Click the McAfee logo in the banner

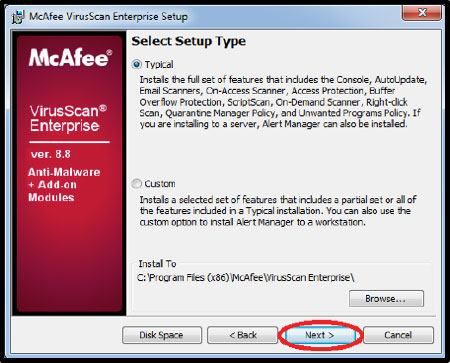[70, 58]
